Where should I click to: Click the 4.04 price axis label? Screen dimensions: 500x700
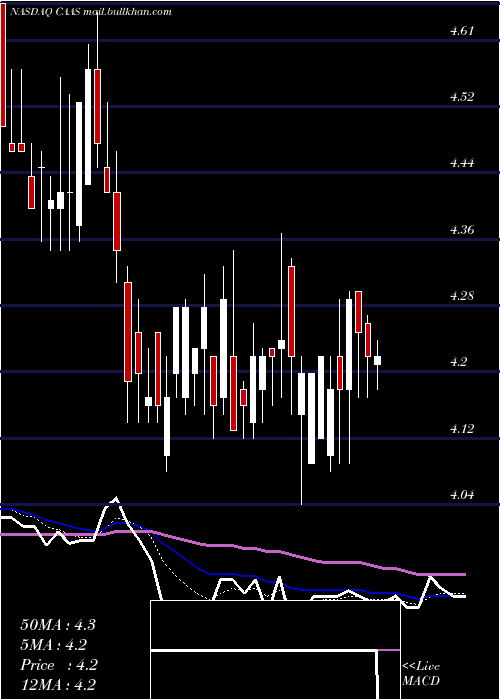coord(462,494)
